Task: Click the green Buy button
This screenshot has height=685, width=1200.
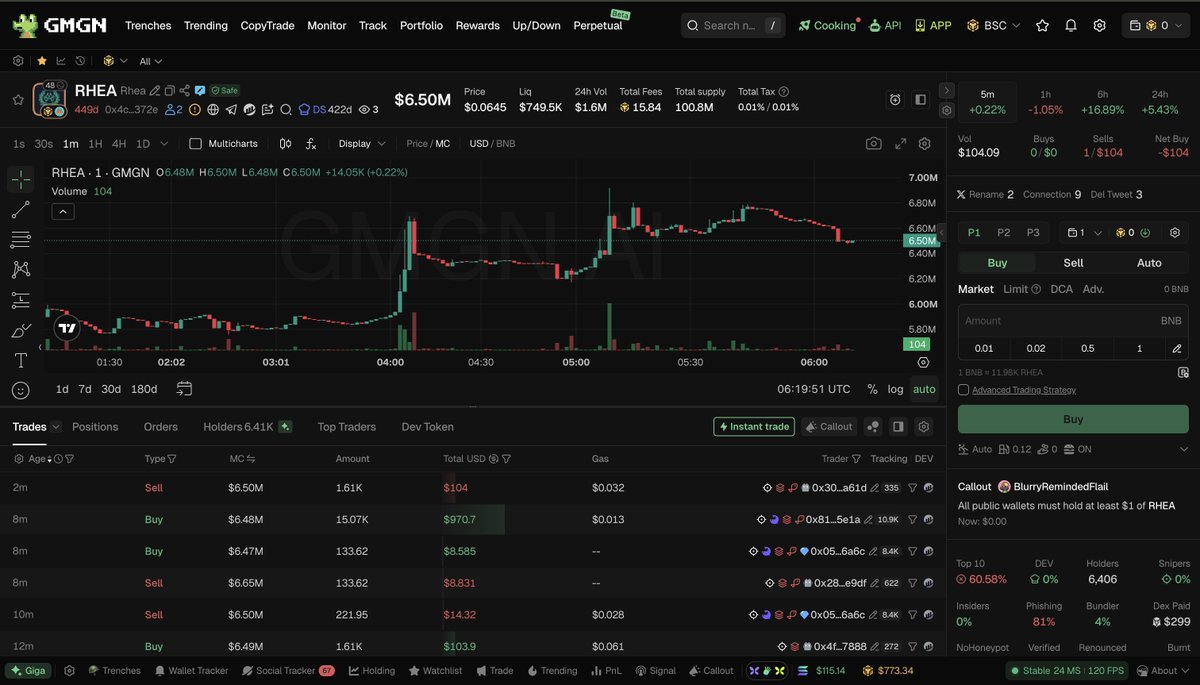Action: tap(1073, 419)
